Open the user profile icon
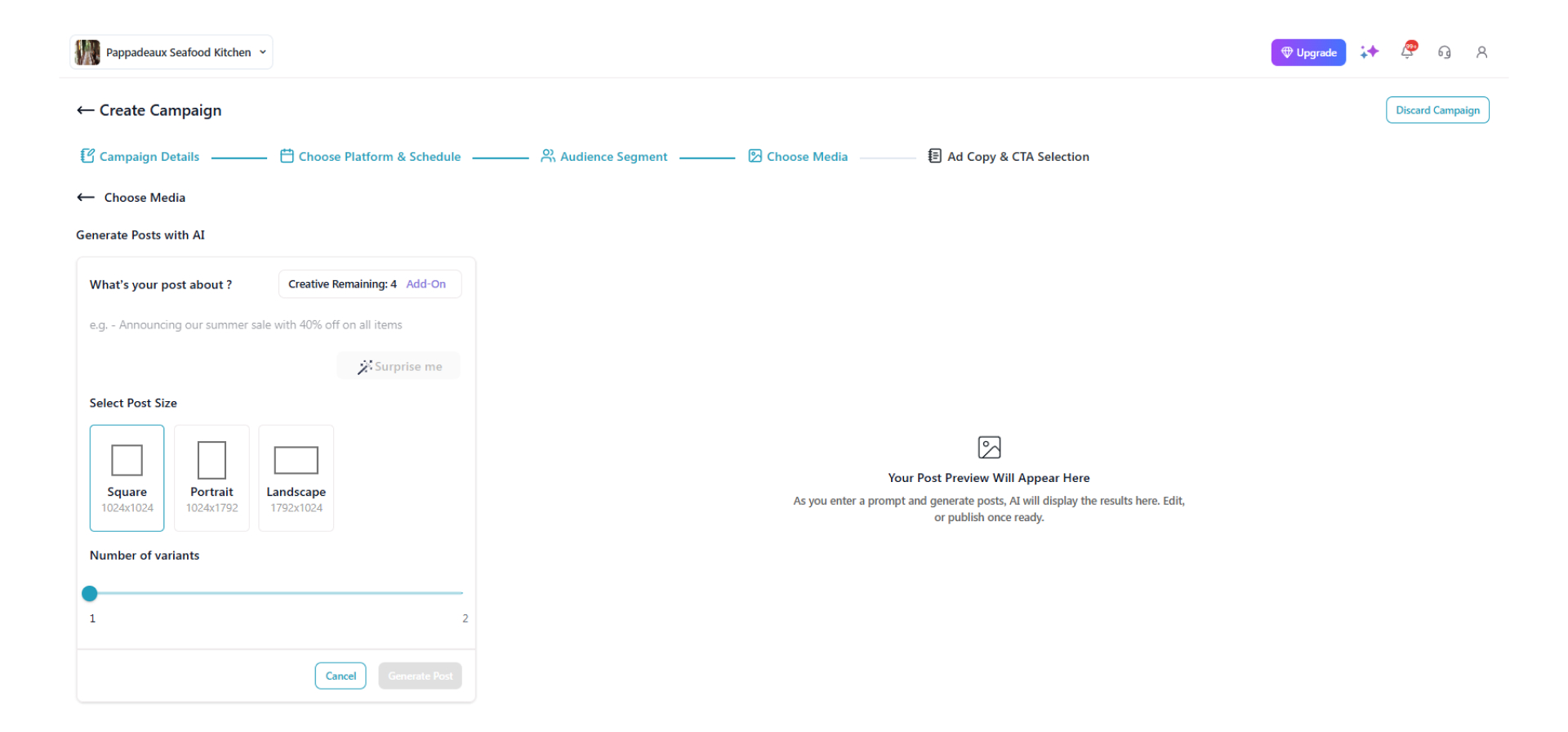Viewport: 1568px width, 732px height. 1481,52
